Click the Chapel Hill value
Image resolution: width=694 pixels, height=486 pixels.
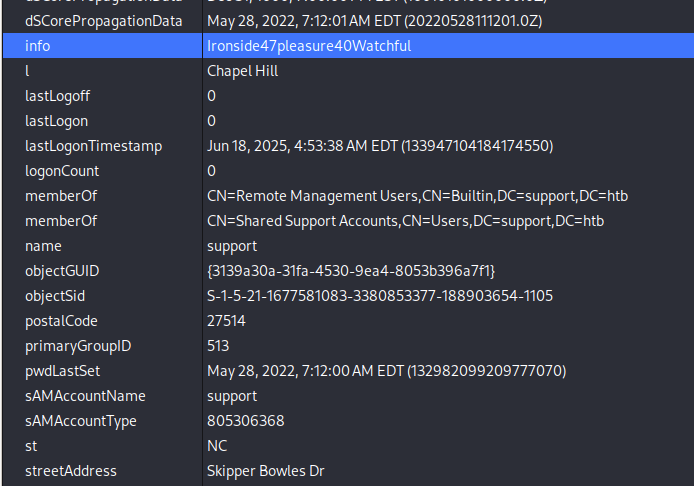[243, 71]
